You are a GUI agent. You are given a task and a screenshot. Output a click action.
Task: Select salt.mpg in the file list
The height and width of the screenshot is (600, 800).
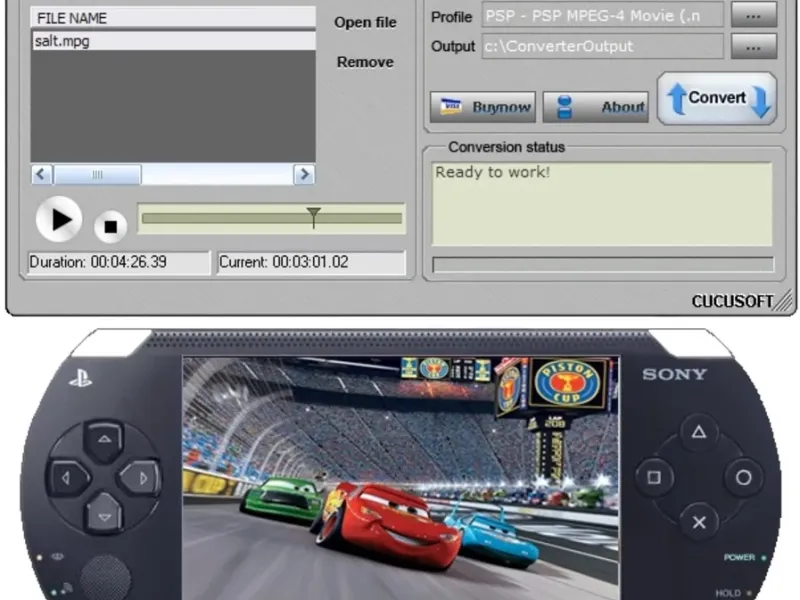173,41
